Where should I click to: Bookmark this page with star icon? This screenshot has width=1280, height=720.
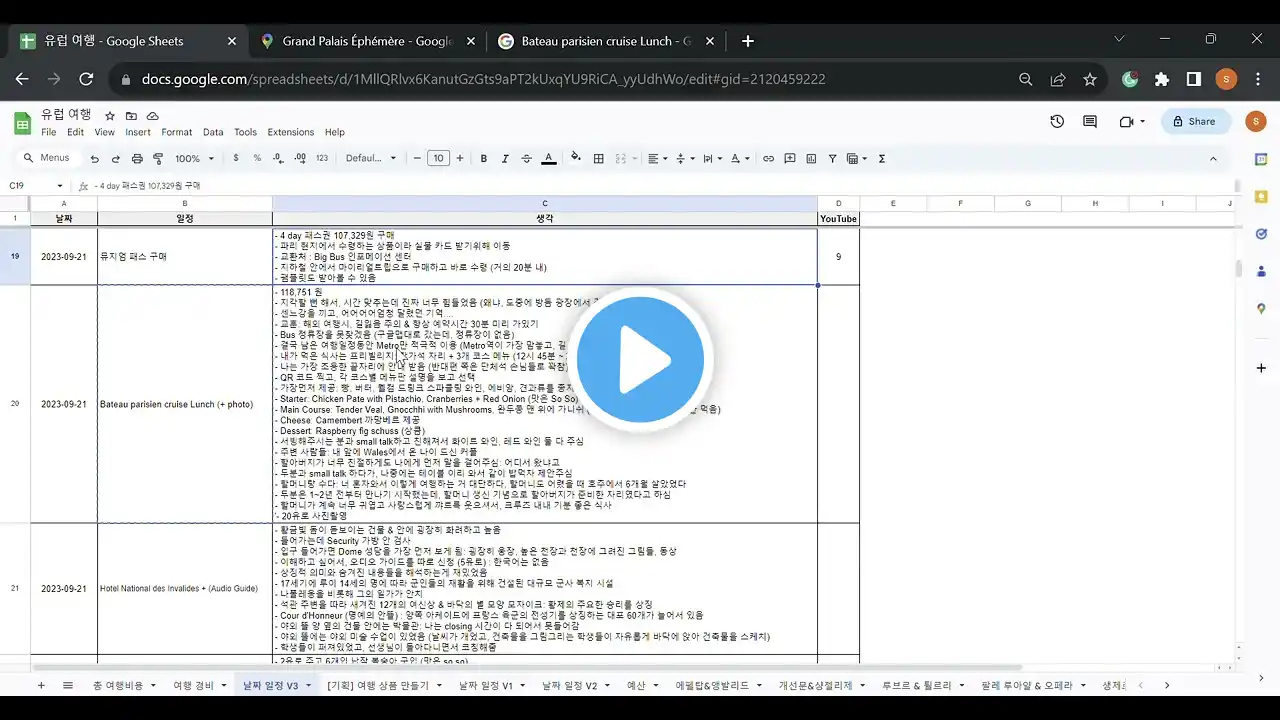1090,79
